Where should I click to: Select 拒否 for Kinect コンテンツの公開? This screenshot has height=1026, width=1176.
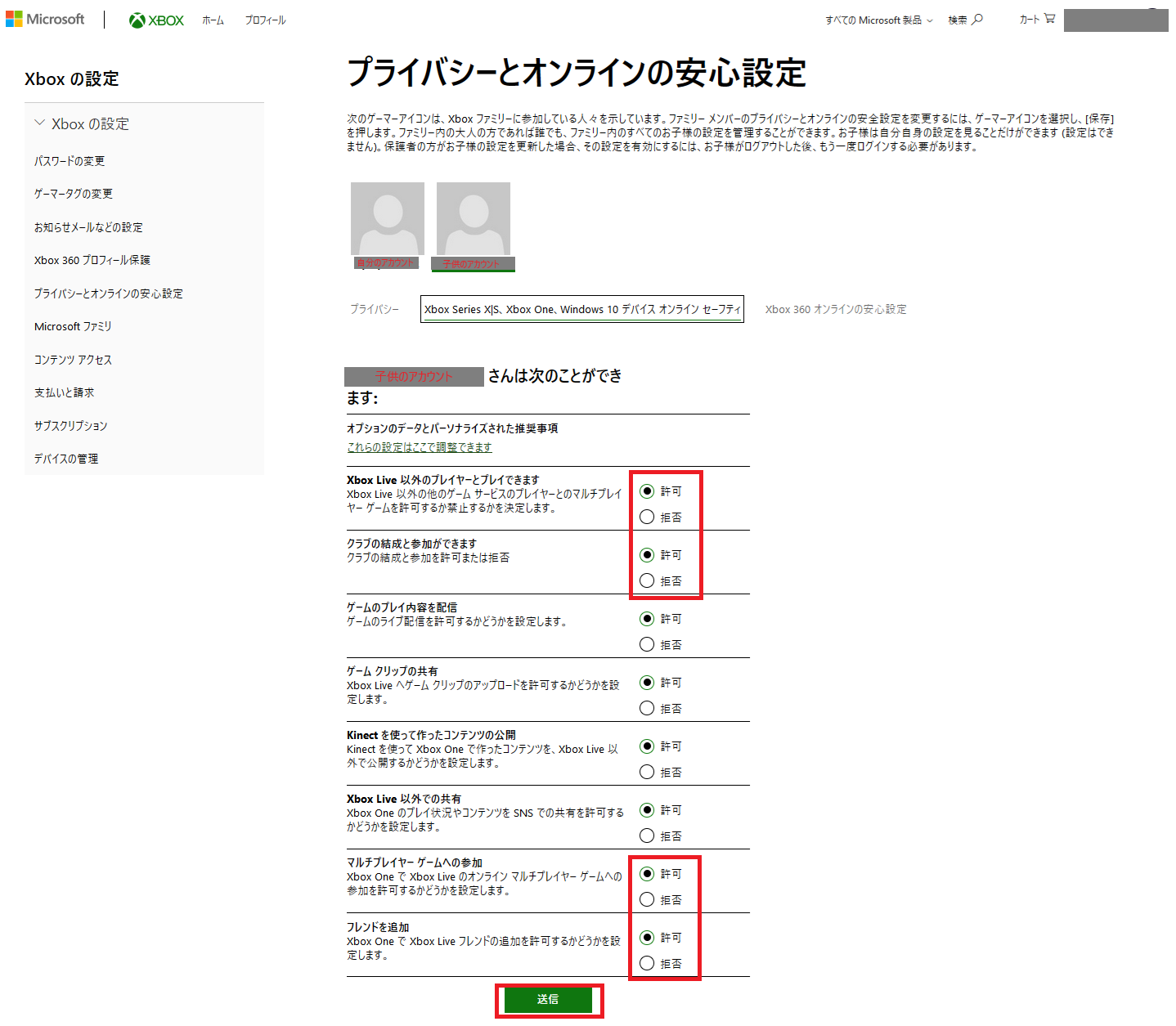point(647,772)
